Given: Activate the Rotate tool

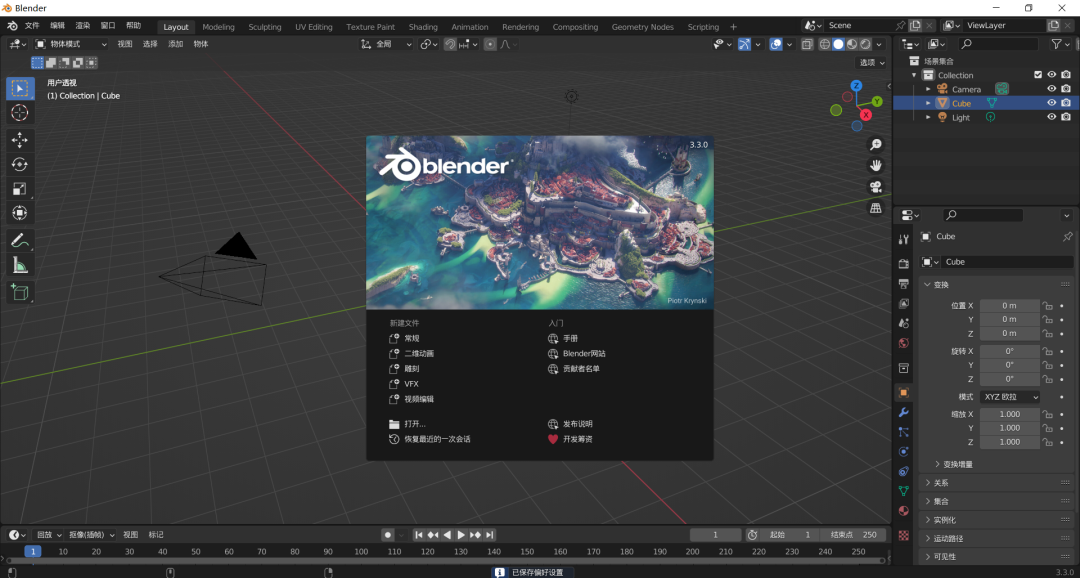Looking at the screenshot, I should click(20, 164).
